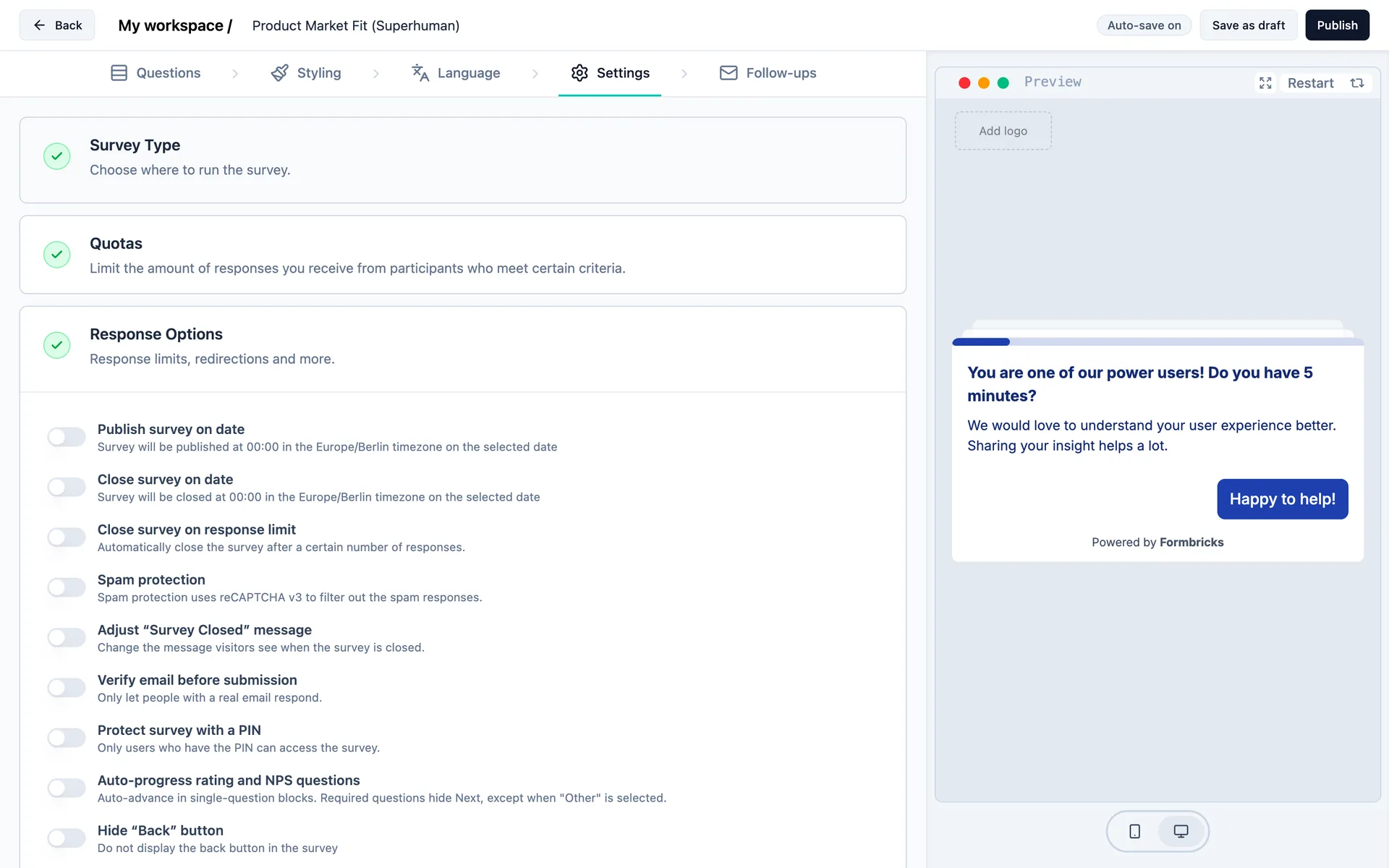The image size is (1389, 868).
Task: Click the Language translate icon
Action: [x=420, y=73]
